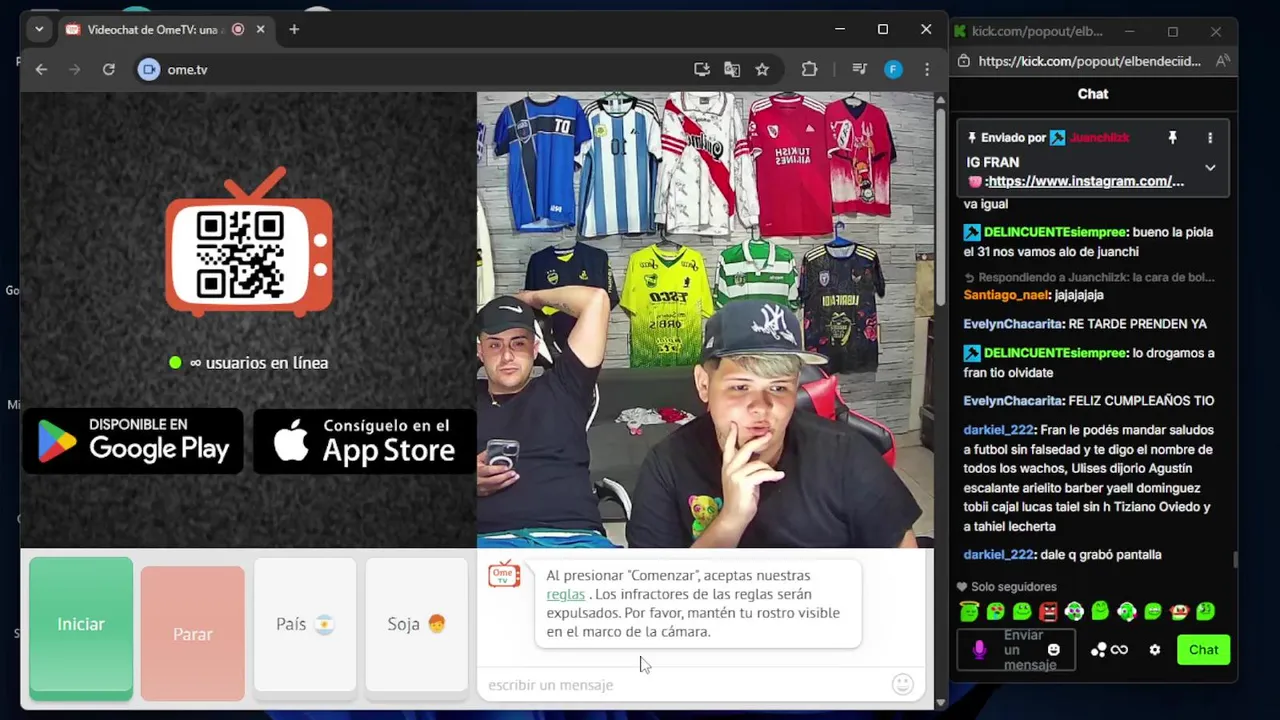
Task: Click the usuarios en línea status text
Action: click(x=249, y=363)
